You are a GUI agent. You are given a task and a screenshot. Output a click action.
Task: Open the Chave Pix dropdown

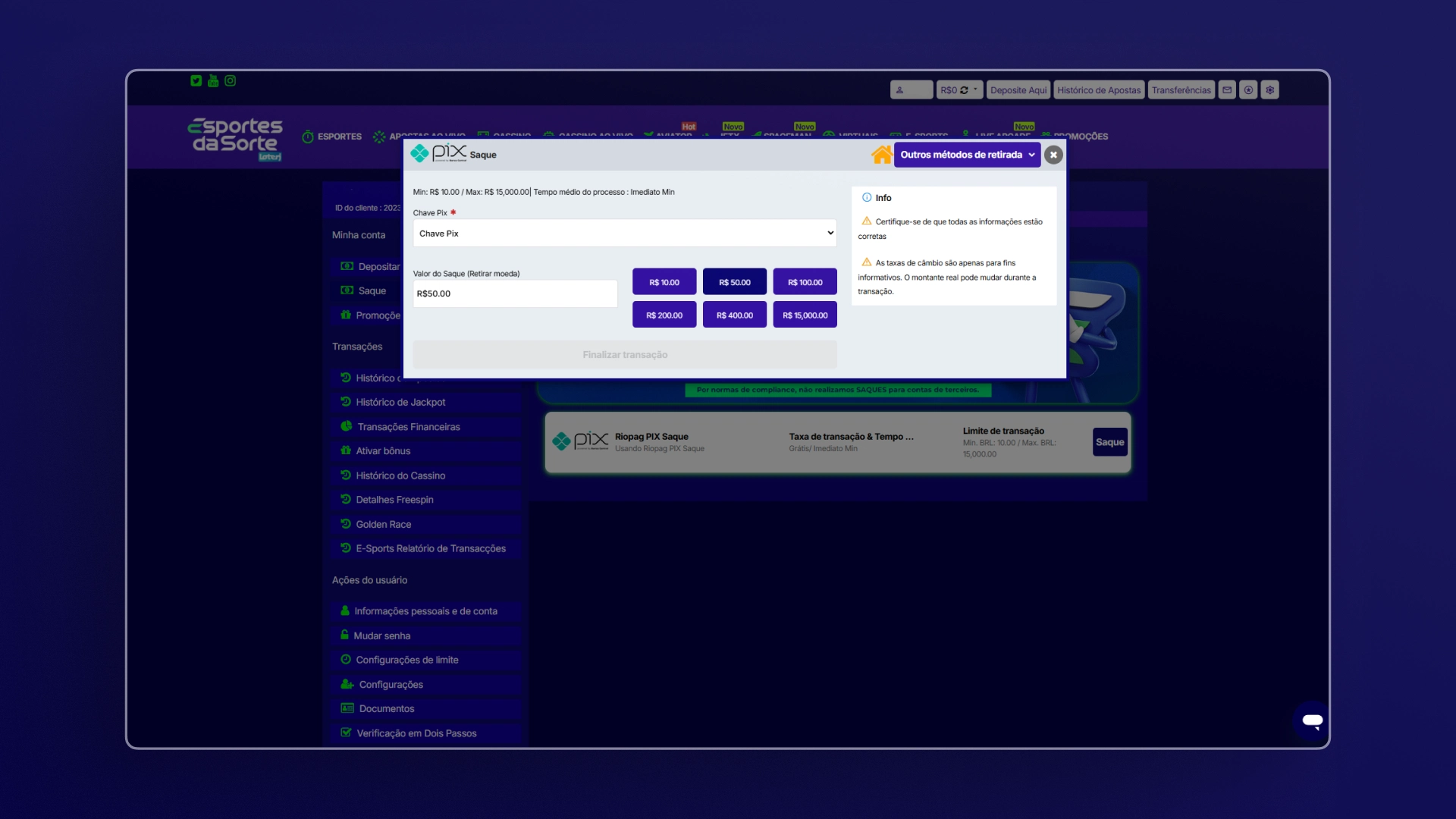pyautogui.click(x=623, y=233)
